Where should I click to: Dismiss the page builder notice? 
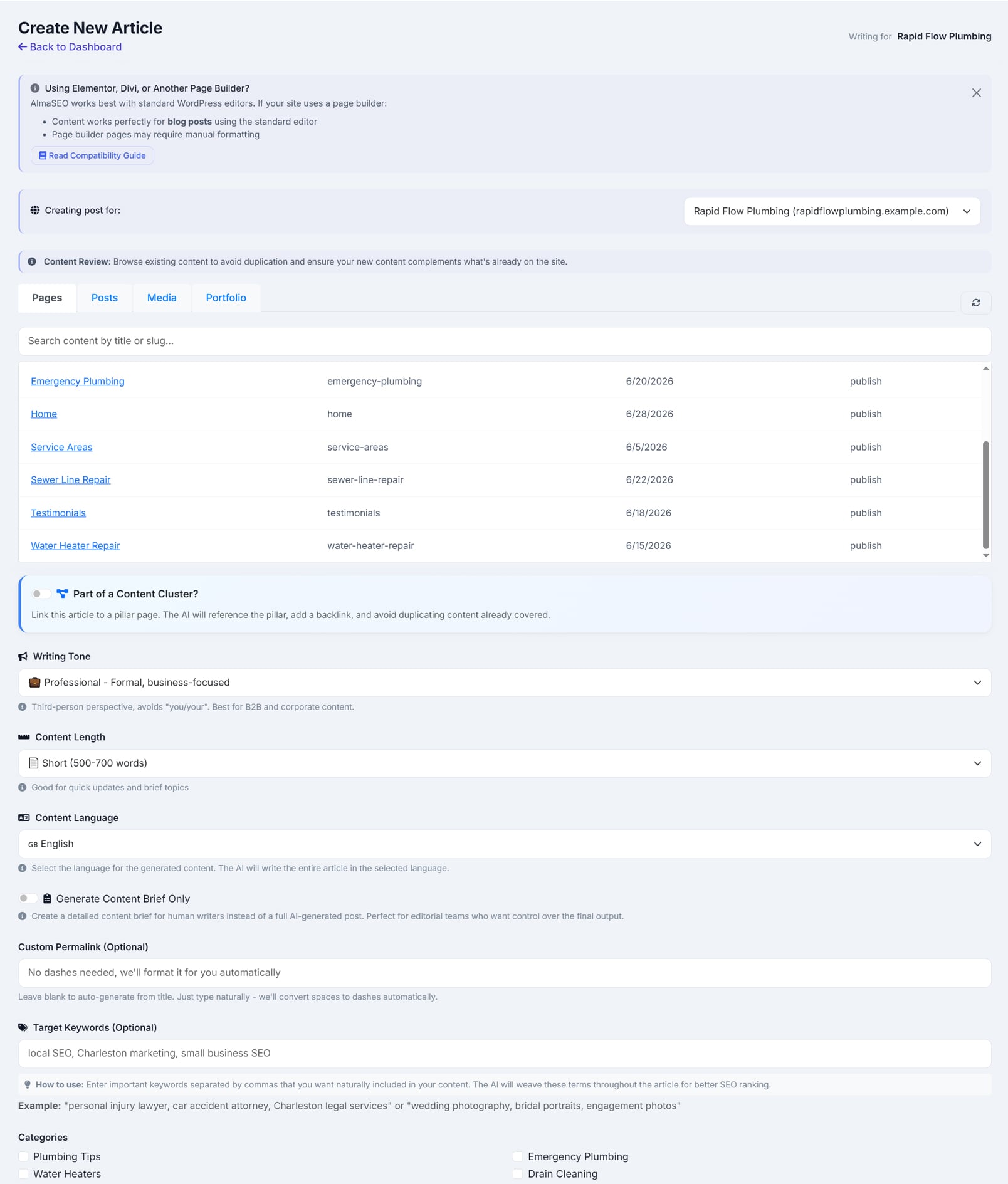976,93
